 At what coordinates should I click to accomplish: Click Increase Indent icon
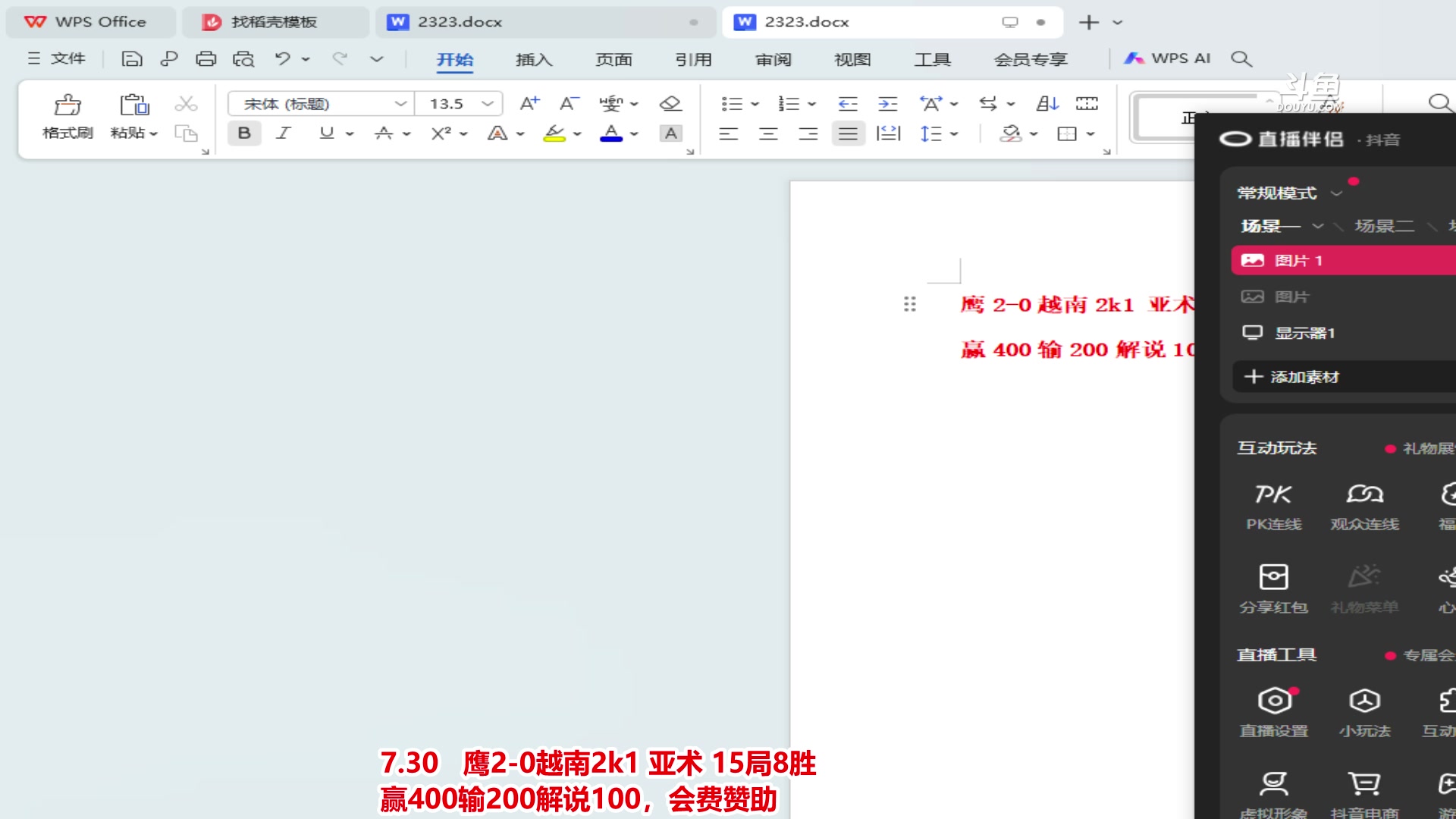pyautogui.click(x=887, y=103)
